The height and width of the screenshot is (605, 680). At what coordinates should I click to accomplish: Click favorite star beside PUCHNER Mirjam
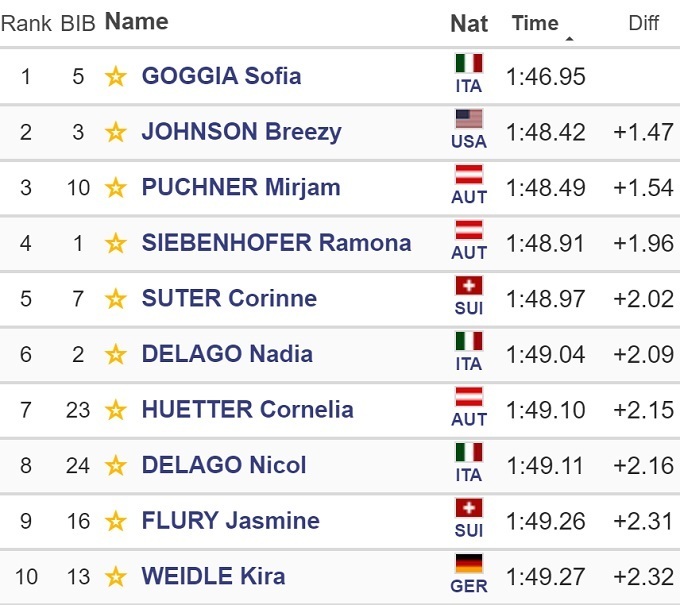(x=116, y=188)
